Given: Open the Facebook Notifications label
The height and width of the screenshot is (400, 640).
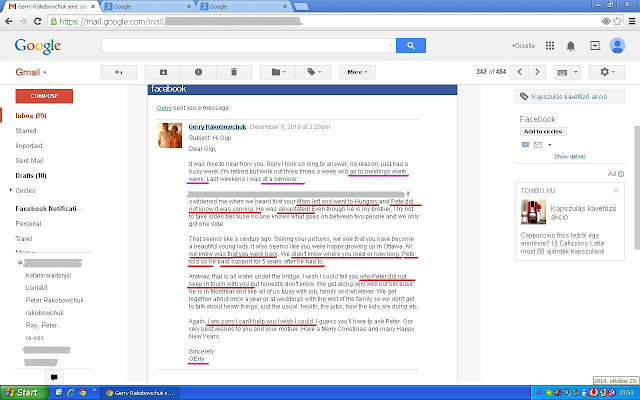Looking at the screenshot, I should point(49,209).
